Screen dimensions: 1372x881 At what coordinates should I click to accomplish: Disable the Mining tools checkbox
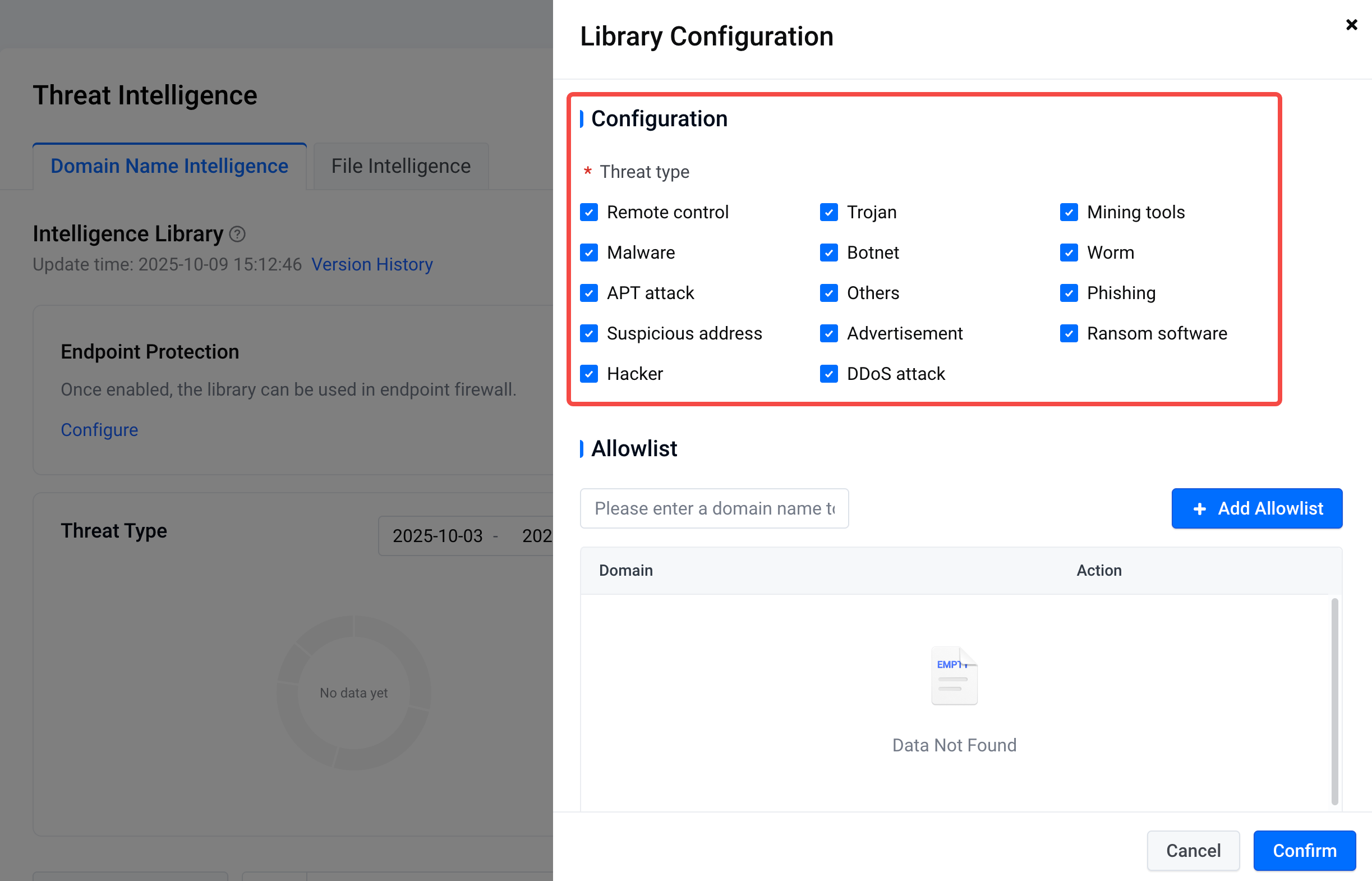(x=1069, y=212)
